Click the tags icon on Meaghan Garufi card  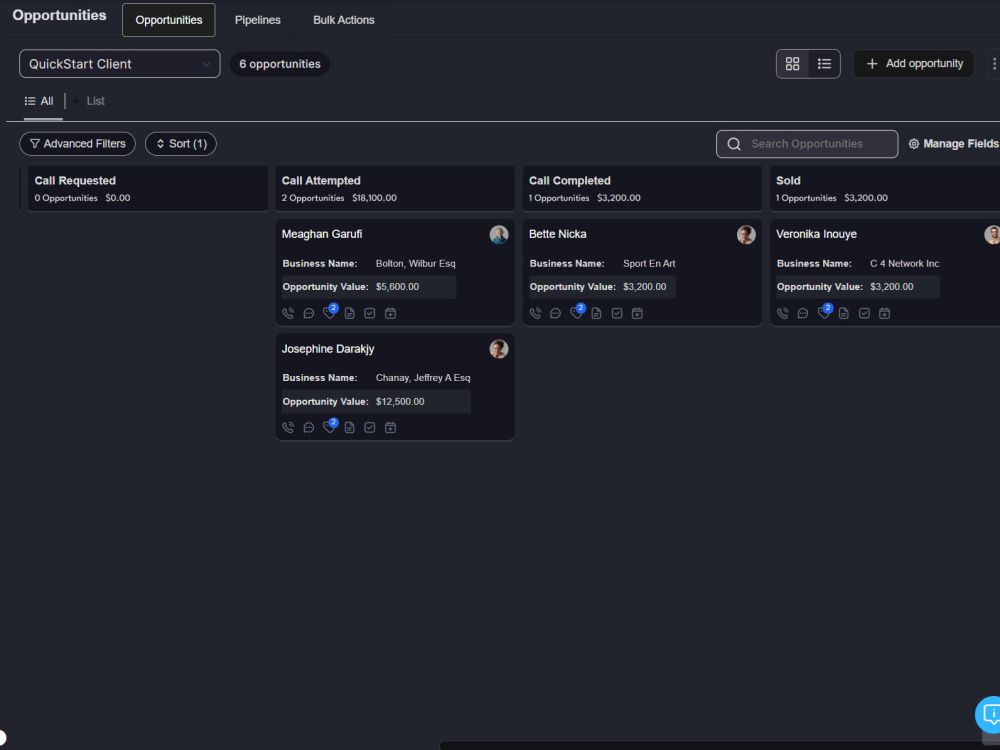[329, 312]
